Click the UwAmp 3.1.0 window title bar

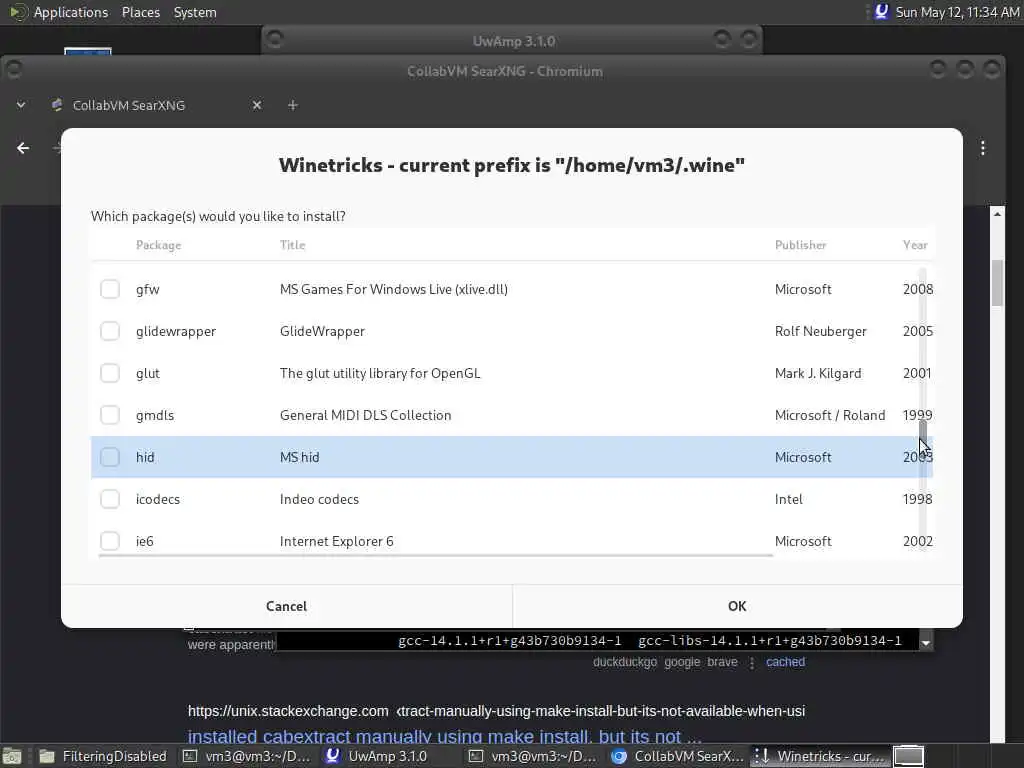(x=513, y=41)
